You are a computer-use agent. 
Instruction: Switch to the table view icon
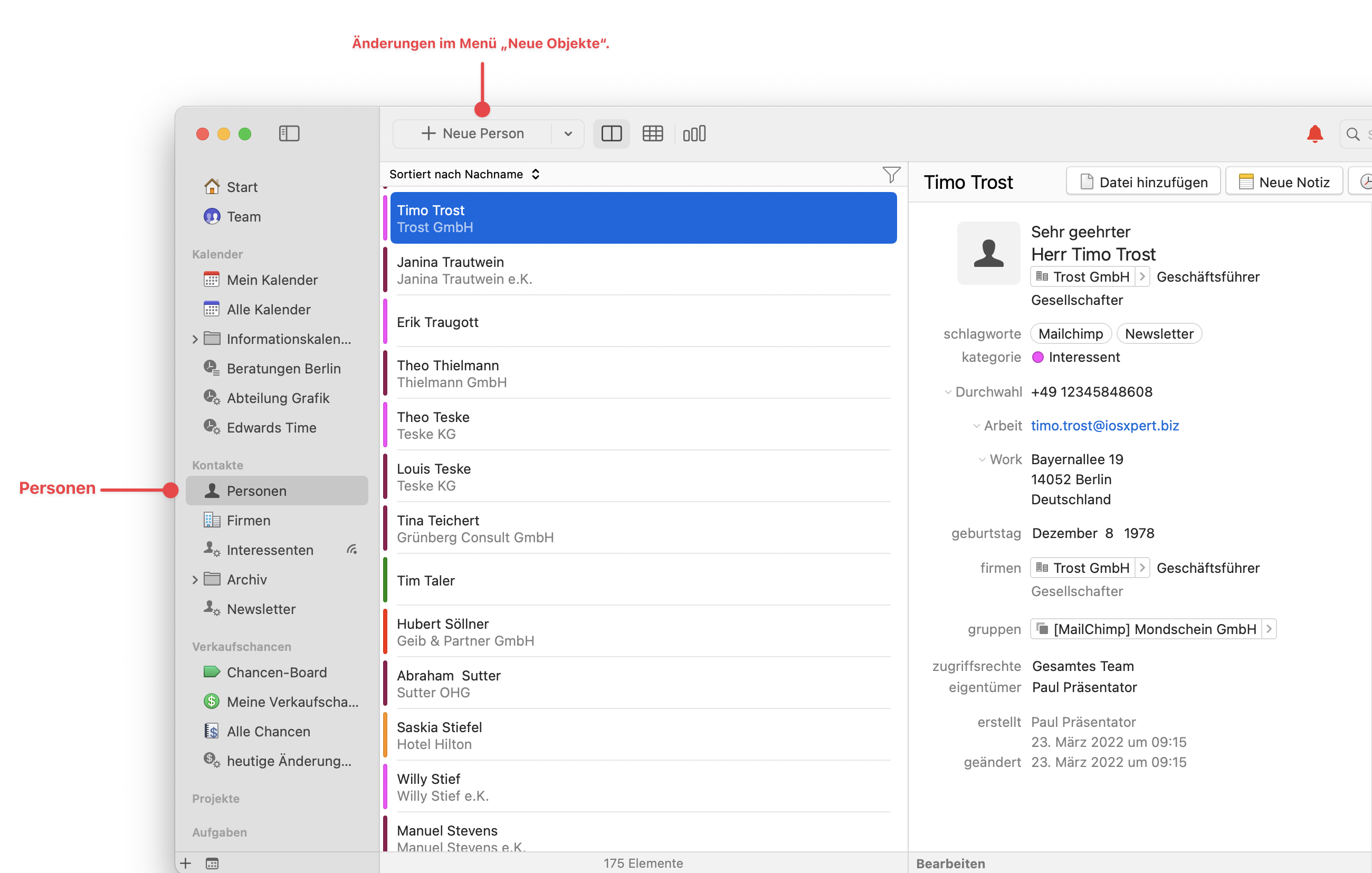[x=652, y=133]
